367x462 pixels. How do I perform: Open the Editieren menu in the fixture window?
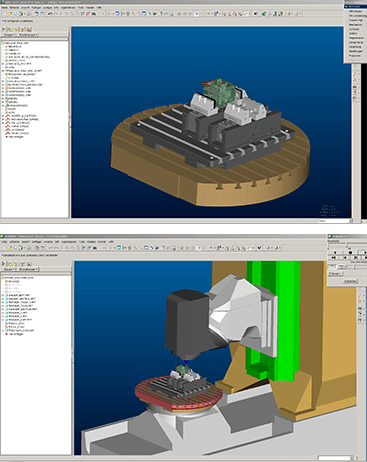[x=14, y=7]
